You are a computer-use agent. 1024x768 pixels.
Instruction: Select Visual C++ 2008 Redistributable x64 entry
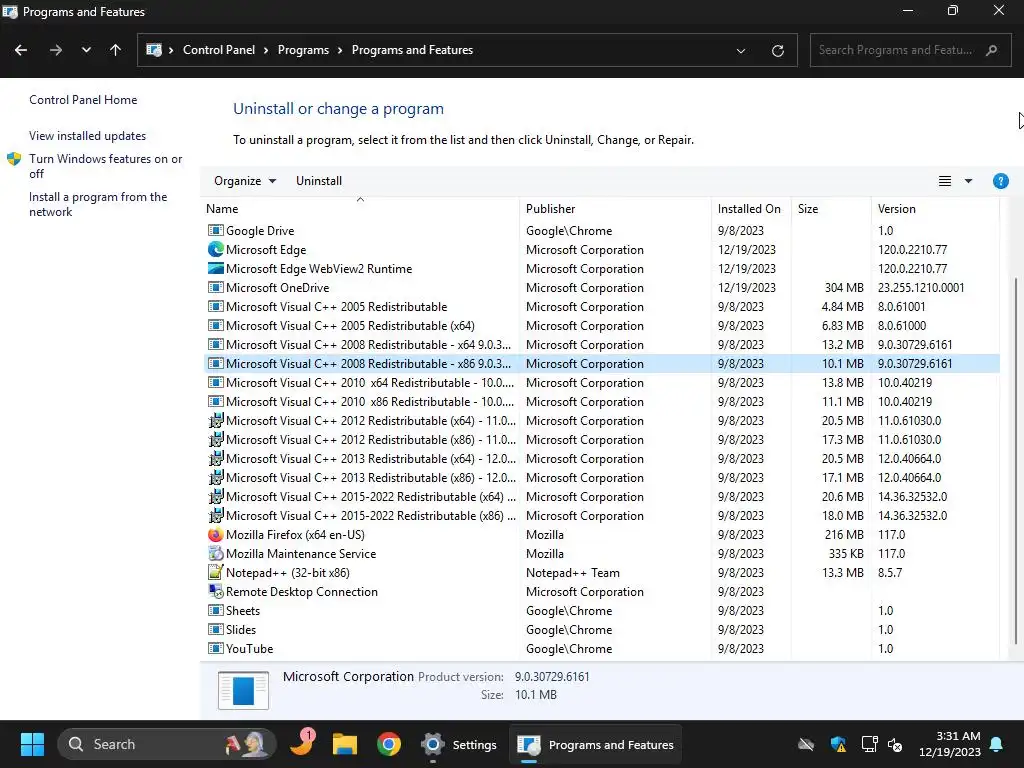[x=602, y=344]
